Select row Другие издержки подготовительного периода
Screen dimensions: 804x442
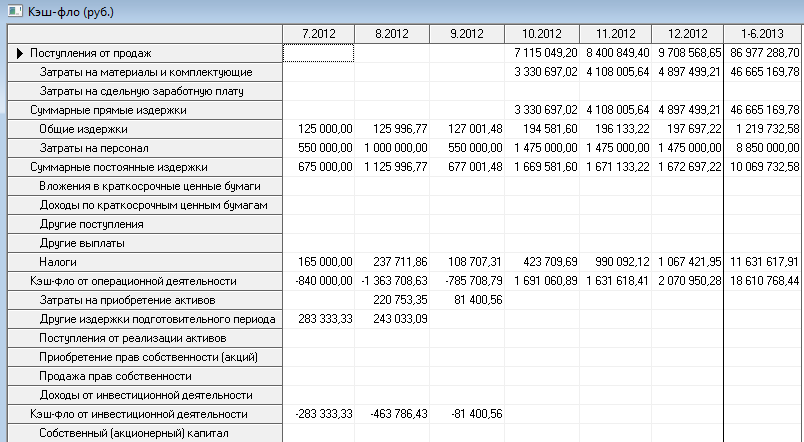[x=145, y=319]
